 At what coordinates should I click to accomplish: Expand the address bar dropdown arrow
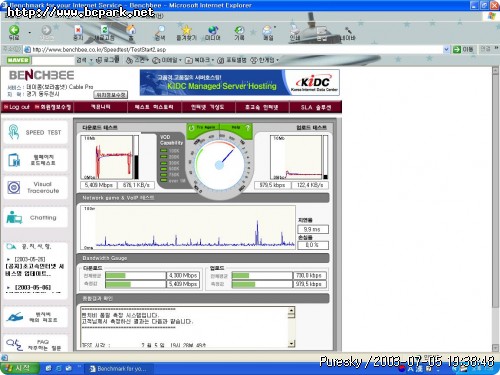(x=446, y=49)
